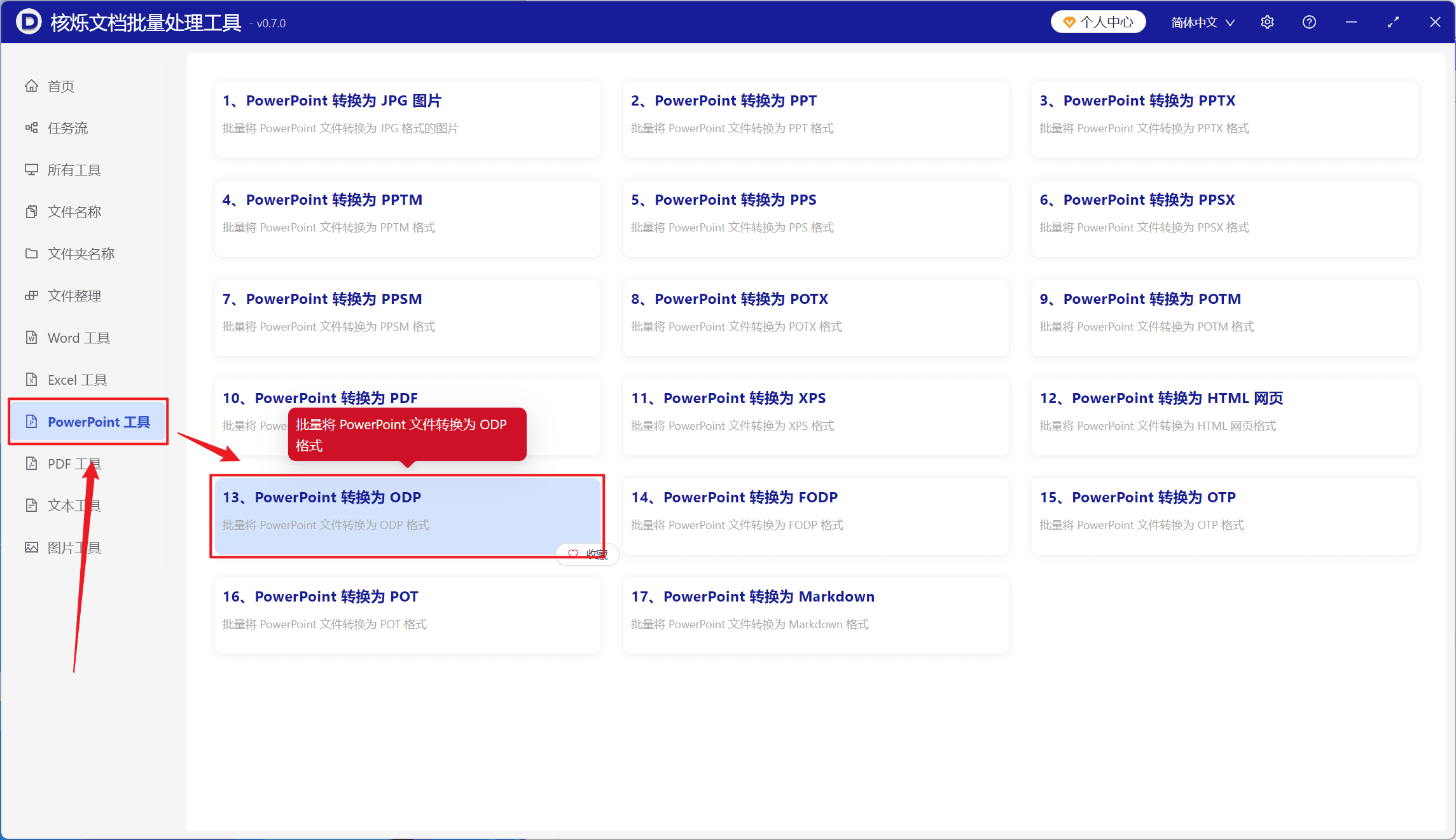Open 个人中心 personal center button
1456x840 pixels.
(1099, 22)
